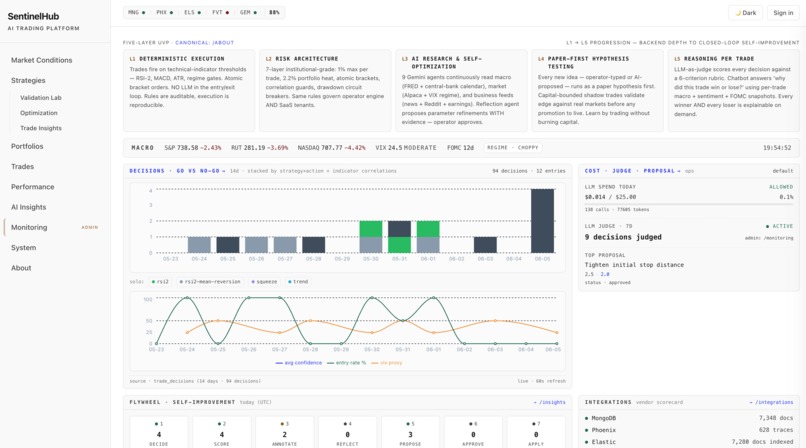Solo the squeeze strategy filter
This screenshot has height=448, width=806.
point(264,282)
